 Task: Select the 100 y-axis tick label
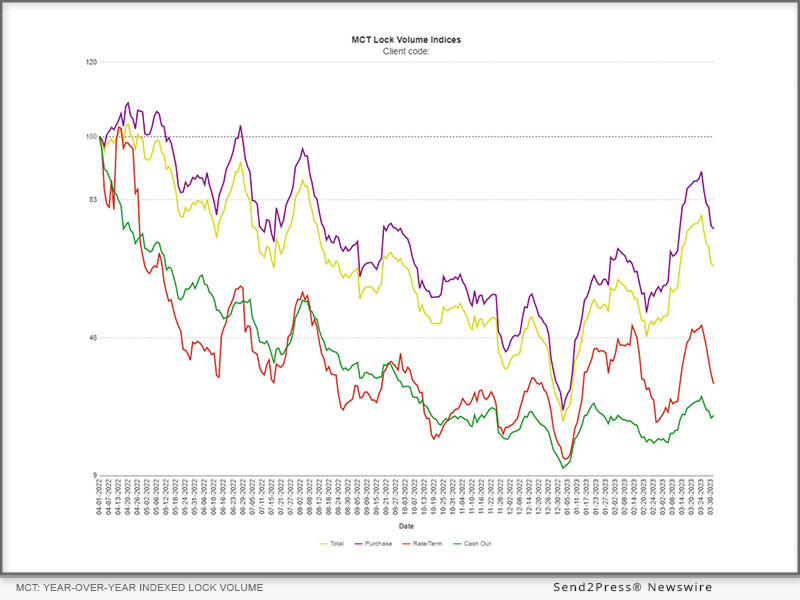(x=91, y=137)
